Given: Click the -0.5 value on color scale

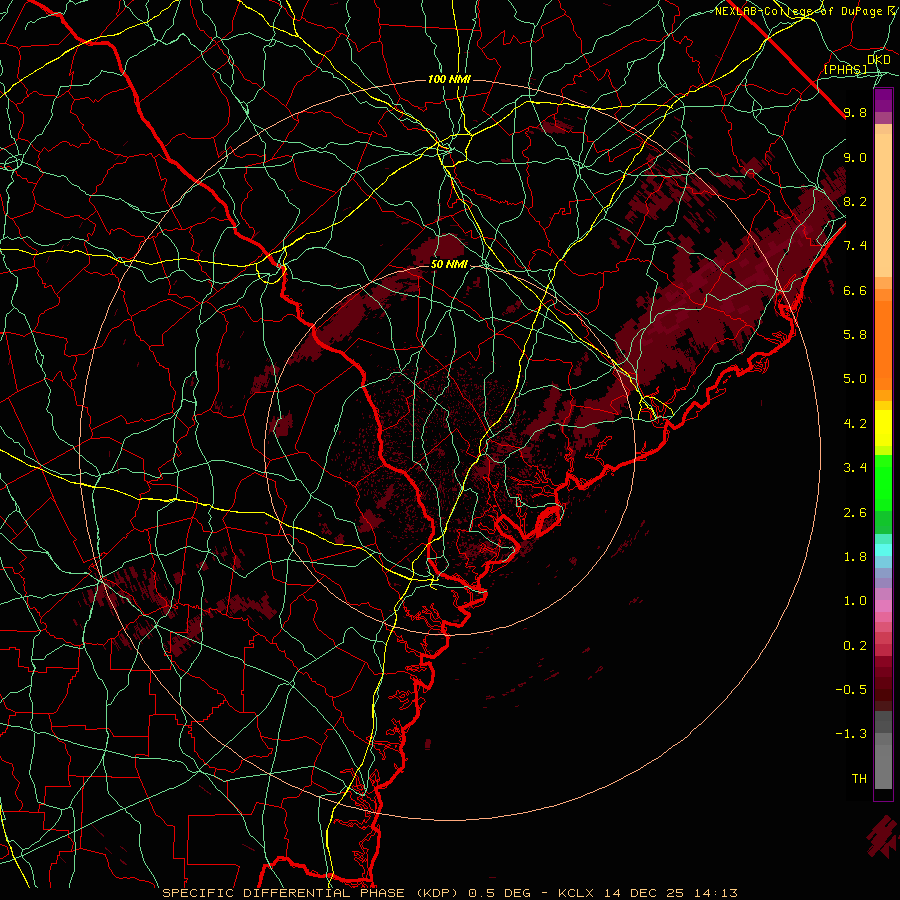Looking at the screenshot, I should 851,690.
